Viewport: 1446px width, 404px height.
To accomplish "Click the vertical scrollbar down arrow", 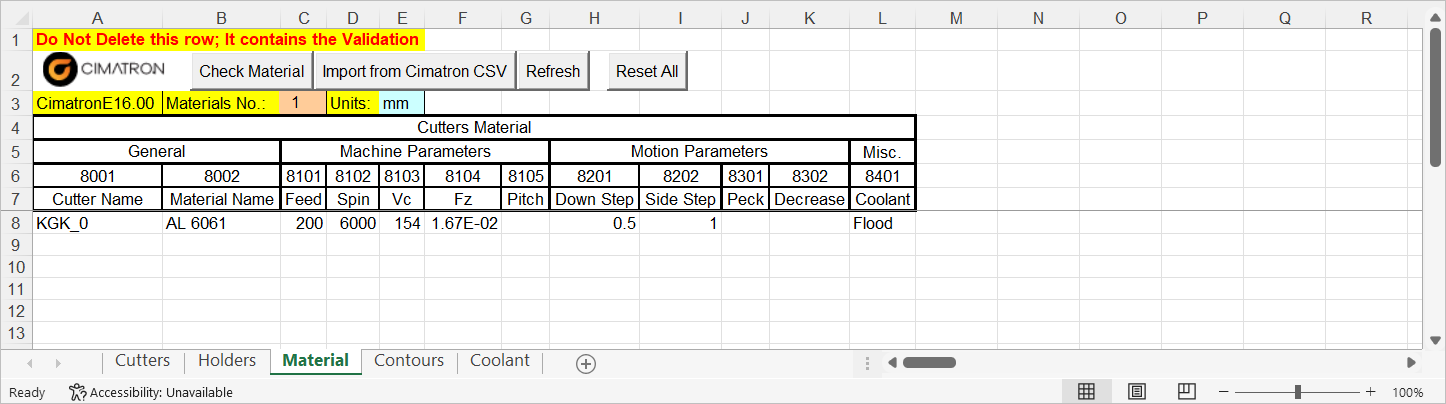I will 1436,338.
